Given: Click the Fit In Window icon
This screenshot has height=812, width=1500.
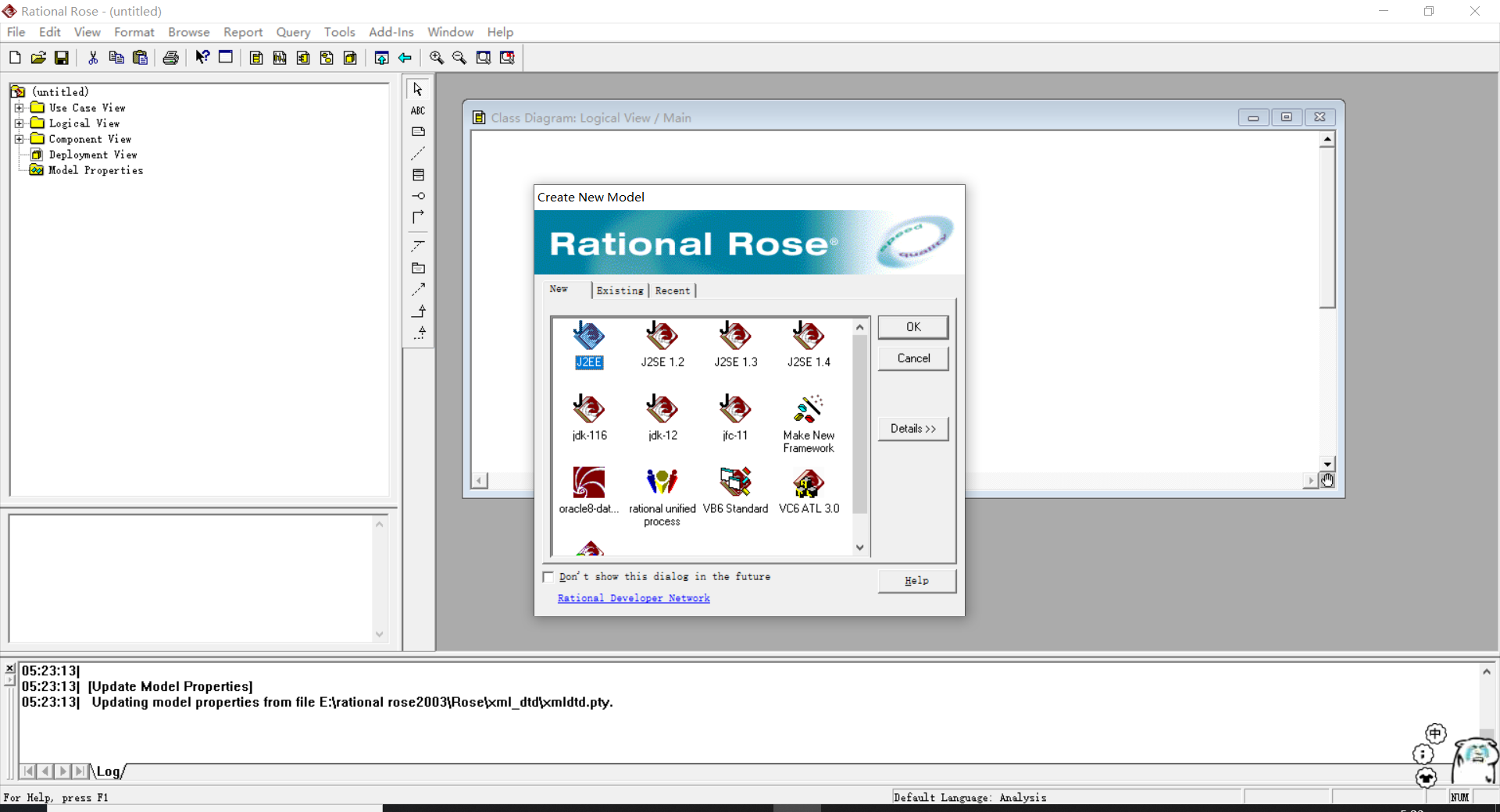Looking at the screenshot, I should [484, 58].
